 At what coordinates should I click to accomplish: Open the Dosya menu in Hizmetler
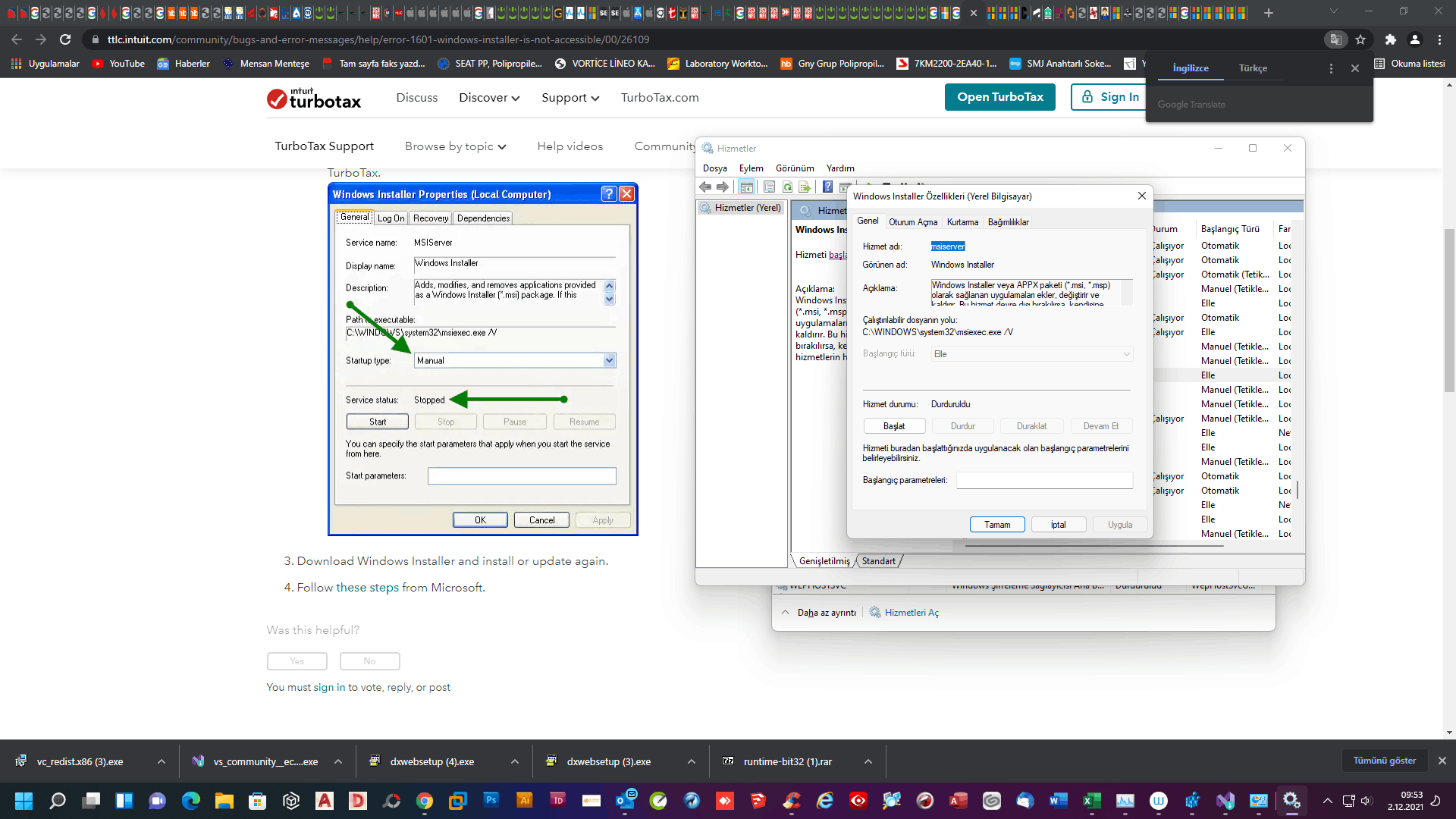coord(715,168)
